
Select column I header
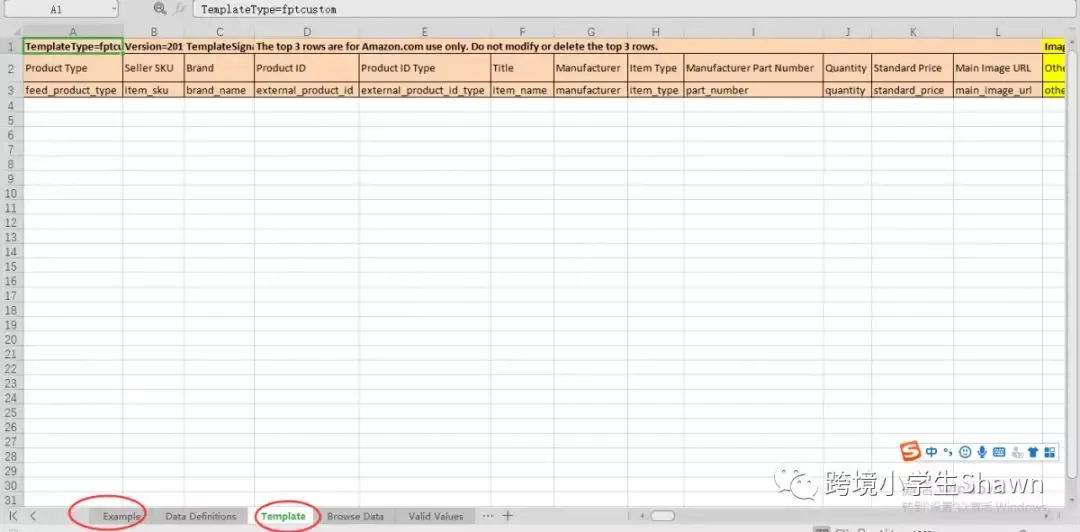pyautogui.click(x=754, y=32)
